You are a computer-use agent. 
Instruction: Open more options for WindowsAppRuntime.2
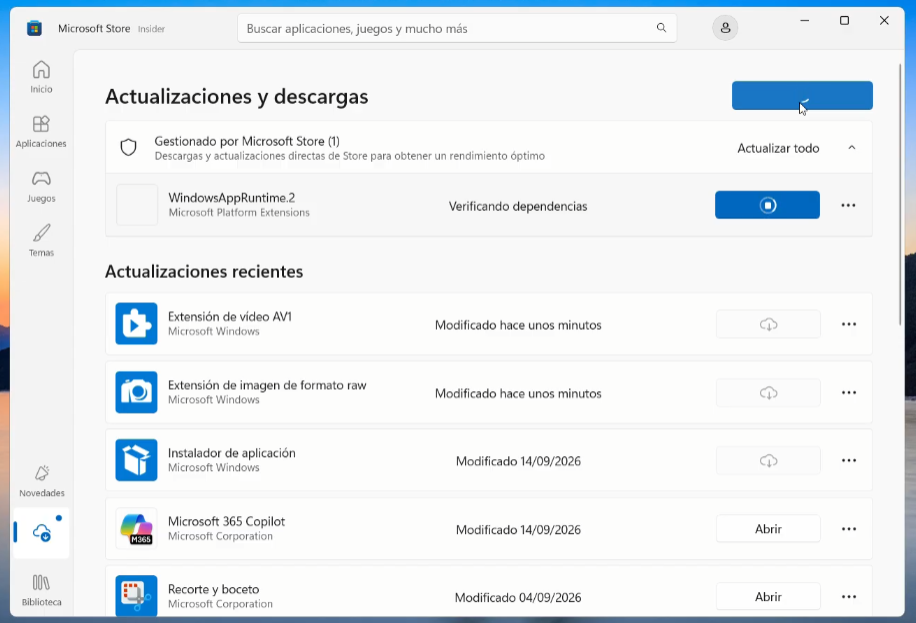click(848, 205)
